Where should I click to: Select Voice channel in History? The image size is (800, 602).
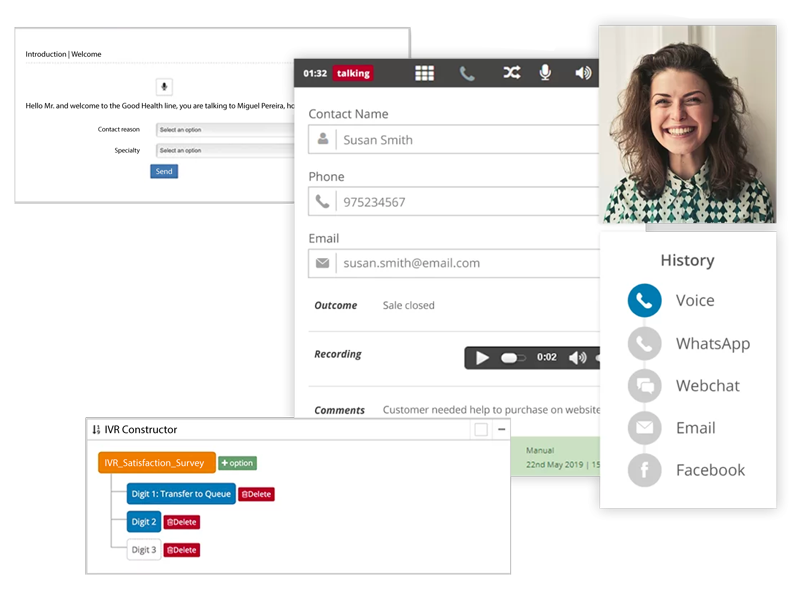(645, 301)
